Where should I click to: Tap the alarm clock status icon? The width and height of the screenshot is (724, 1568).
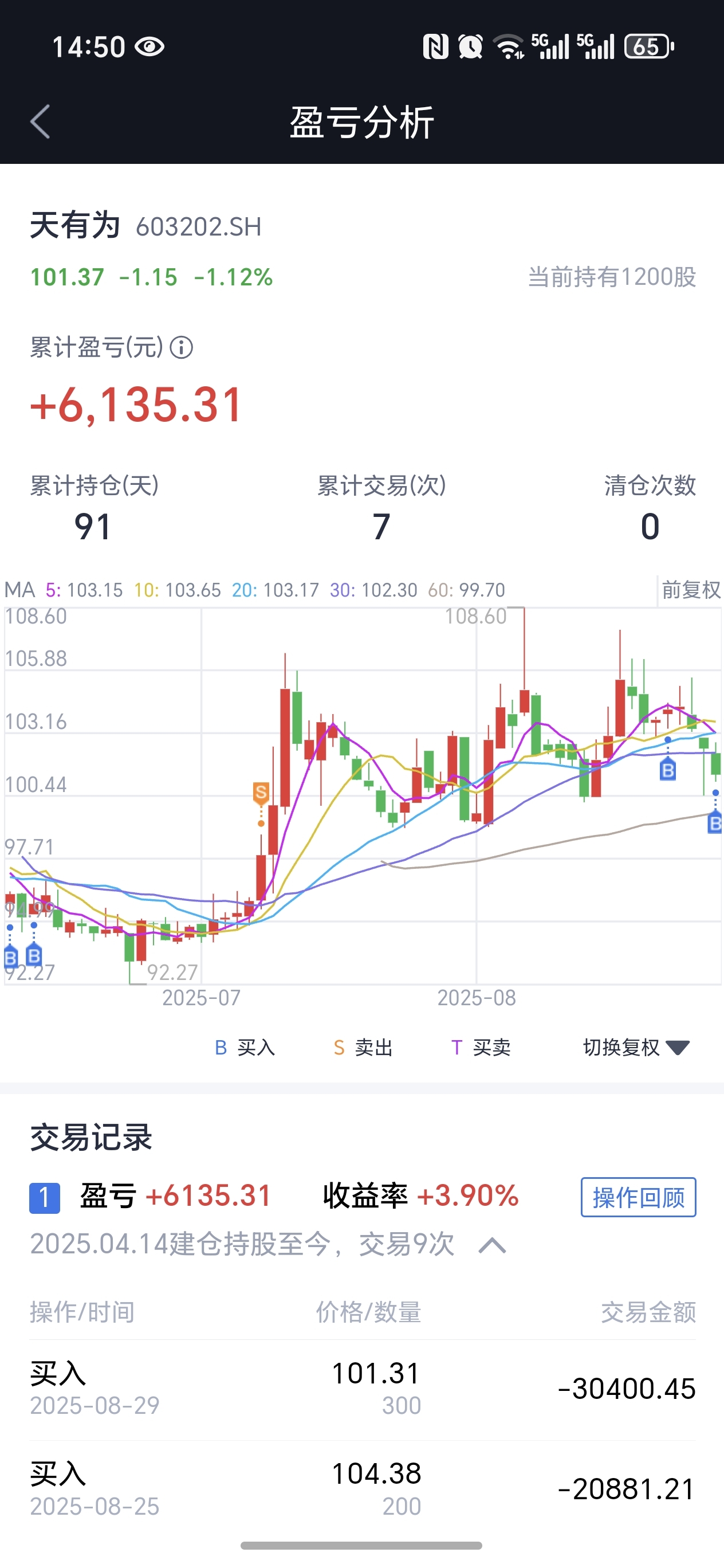click(x=470, y=47)
